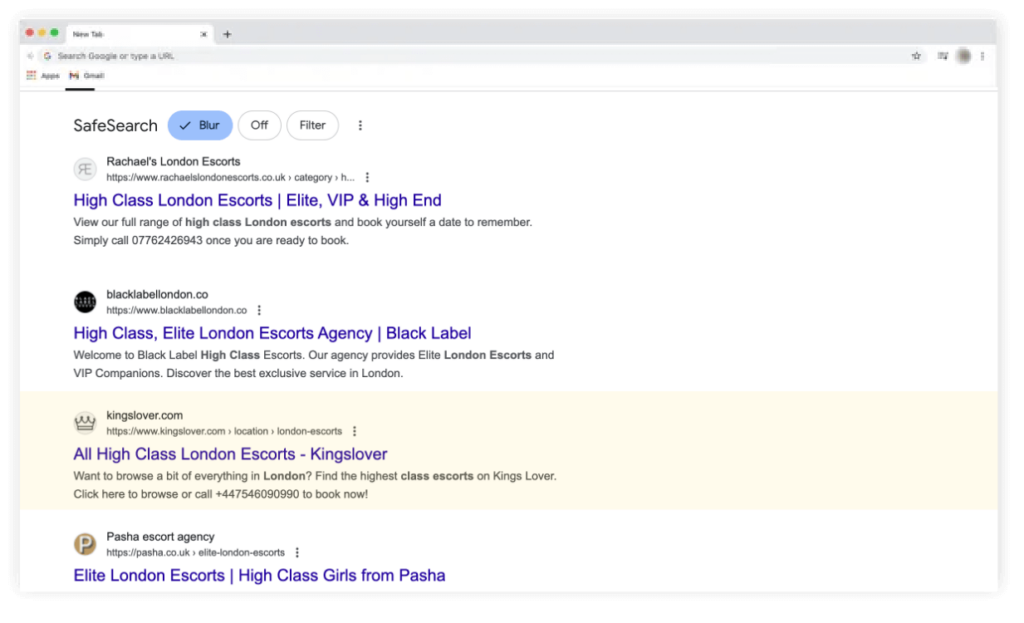Click the kingslover.com location london-escorts URL
Screen dimensions: 1024x623
pos(224,431)
